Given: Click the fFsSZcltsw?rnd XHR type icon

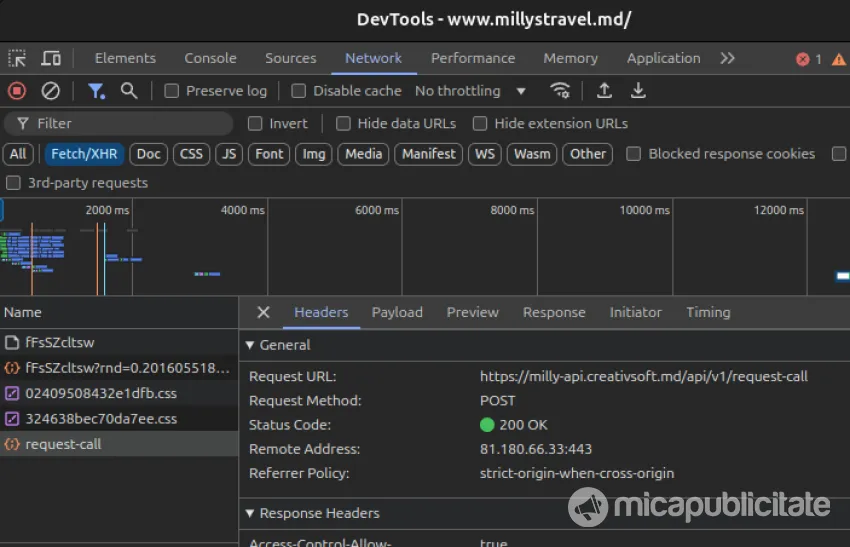Looking at the screenshot, I should coord(12,368).
